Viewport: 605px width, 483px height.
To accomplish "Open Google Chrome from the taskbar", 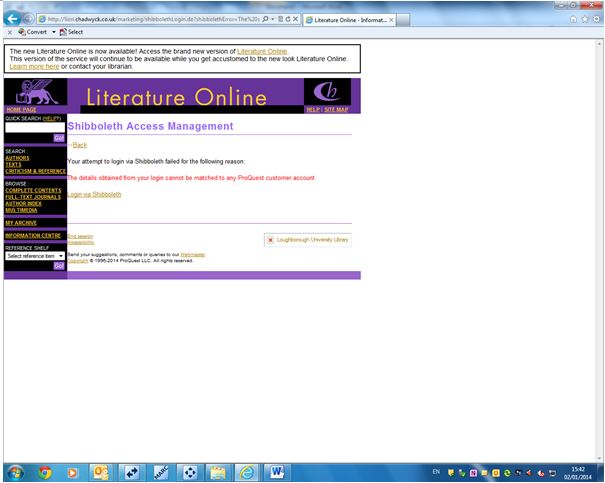I will pyautogui.click(x=45, y=471).
